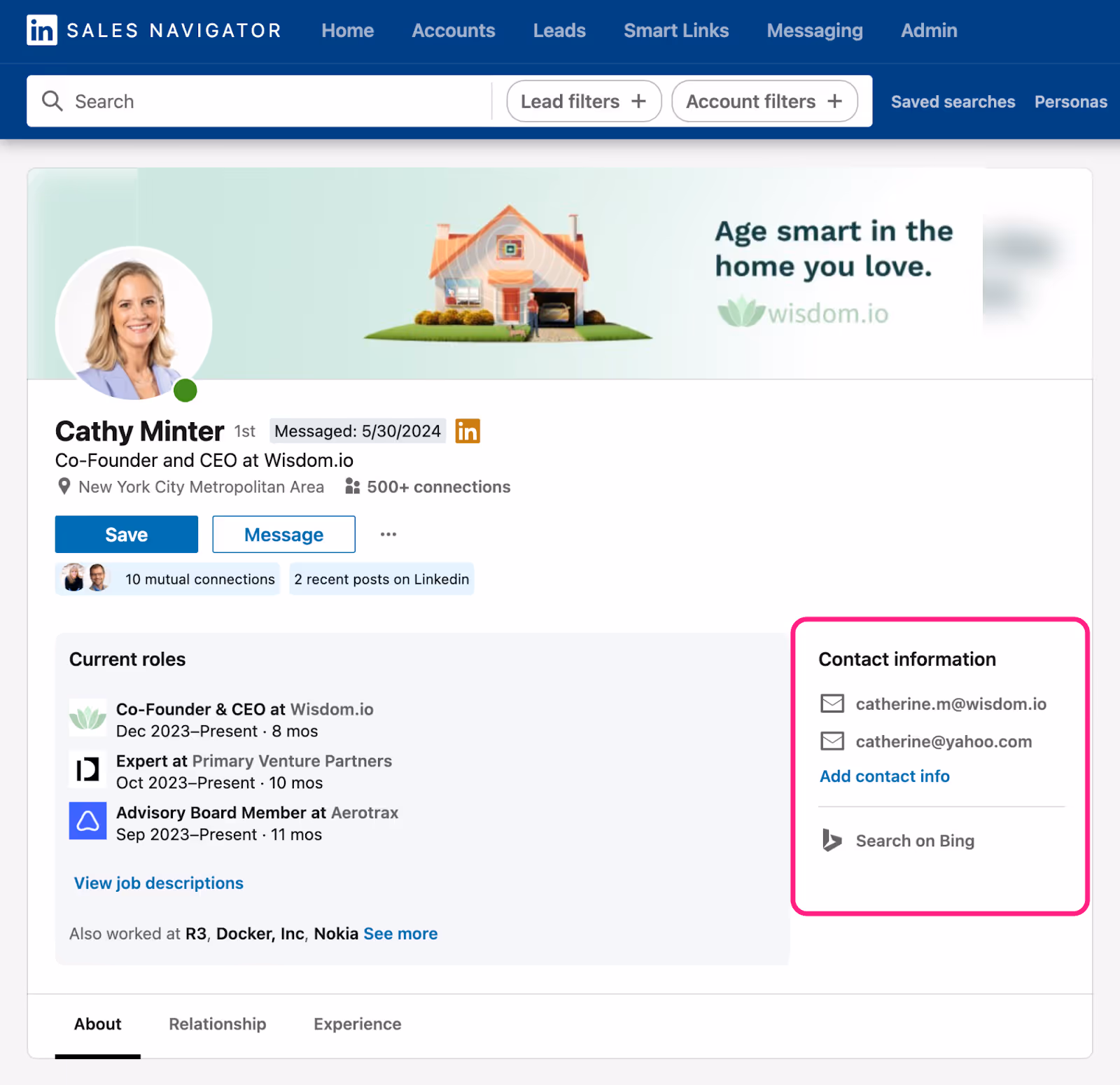
Task: Open the Aerotrax company link
Action: (365, 813)
